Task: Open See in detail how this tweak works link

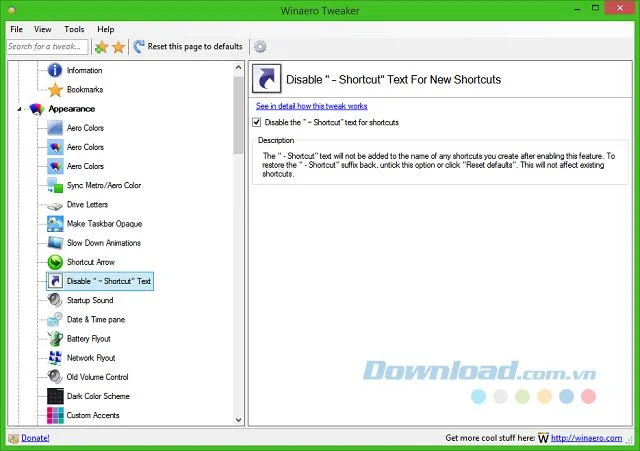Action: [x=311, y=106]
